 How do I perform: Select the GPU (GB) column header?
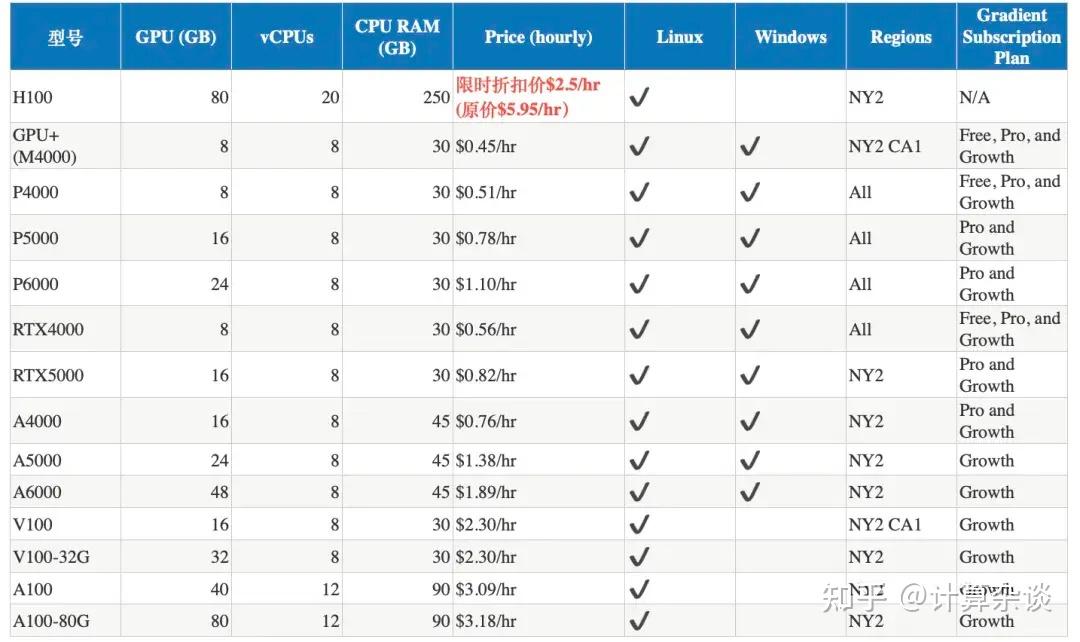tap(175, 37)
